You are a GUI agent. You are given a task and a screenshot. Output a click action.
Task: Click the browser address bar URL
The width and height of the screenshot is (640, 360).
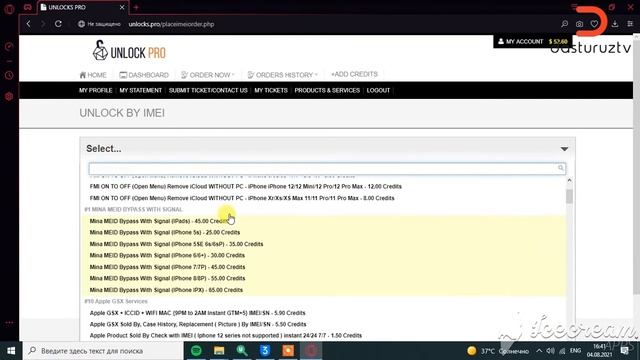tap(171, 24)
